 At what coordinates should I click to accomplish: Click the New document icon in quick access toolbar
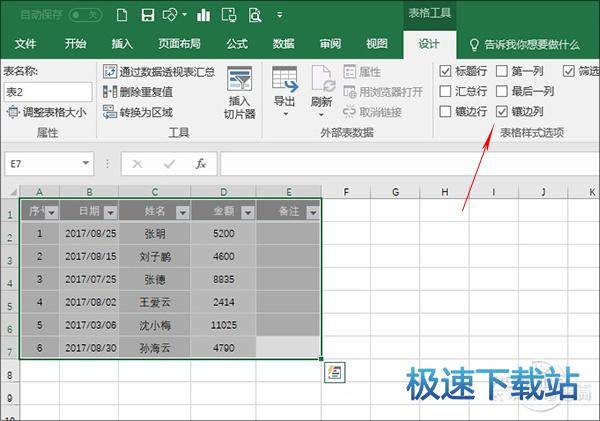[x=122, y=15]
